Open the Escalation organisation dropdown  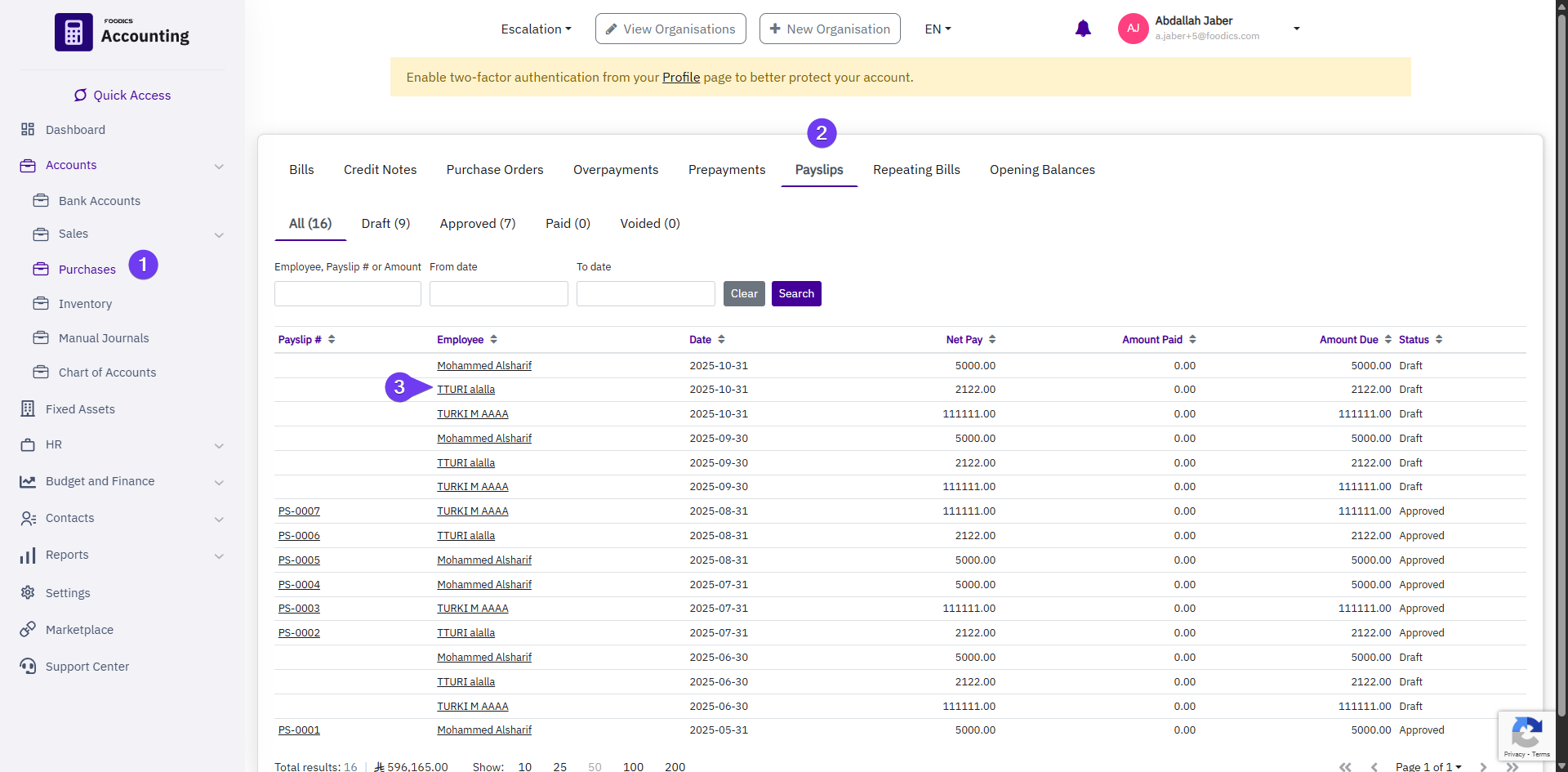pos(536,29)
